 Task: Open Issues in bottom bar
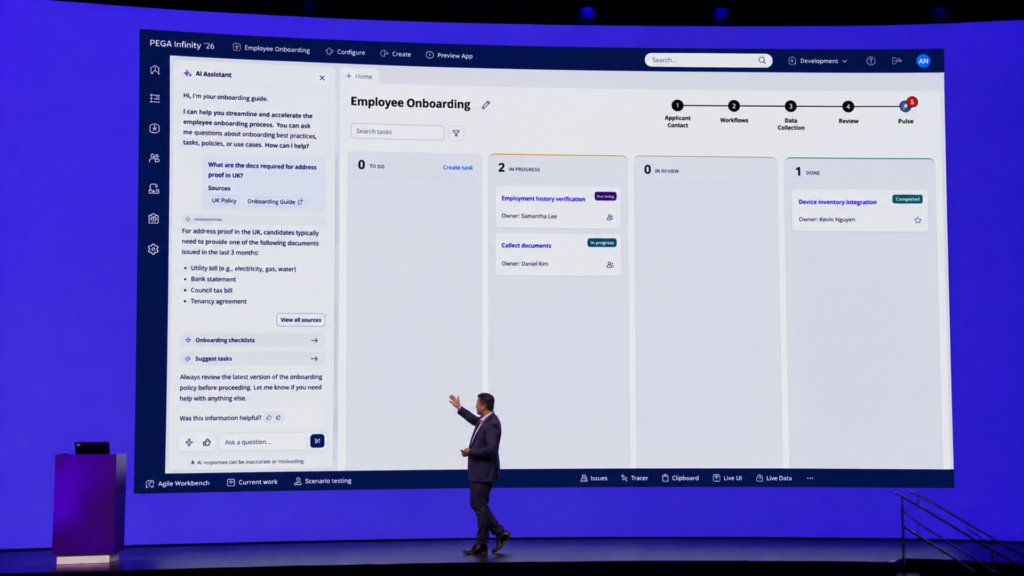tap(594, 478)
